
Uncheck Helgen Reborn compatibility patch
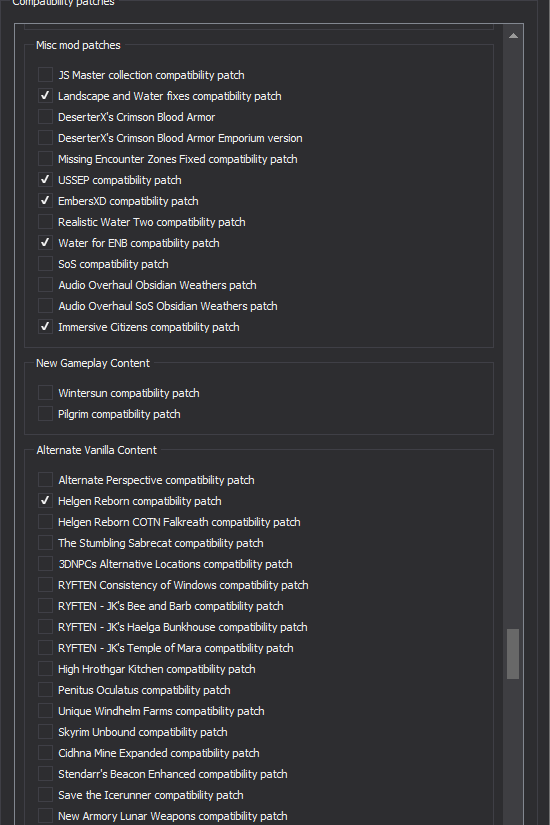pyautogui.click(x=45, y=501)
